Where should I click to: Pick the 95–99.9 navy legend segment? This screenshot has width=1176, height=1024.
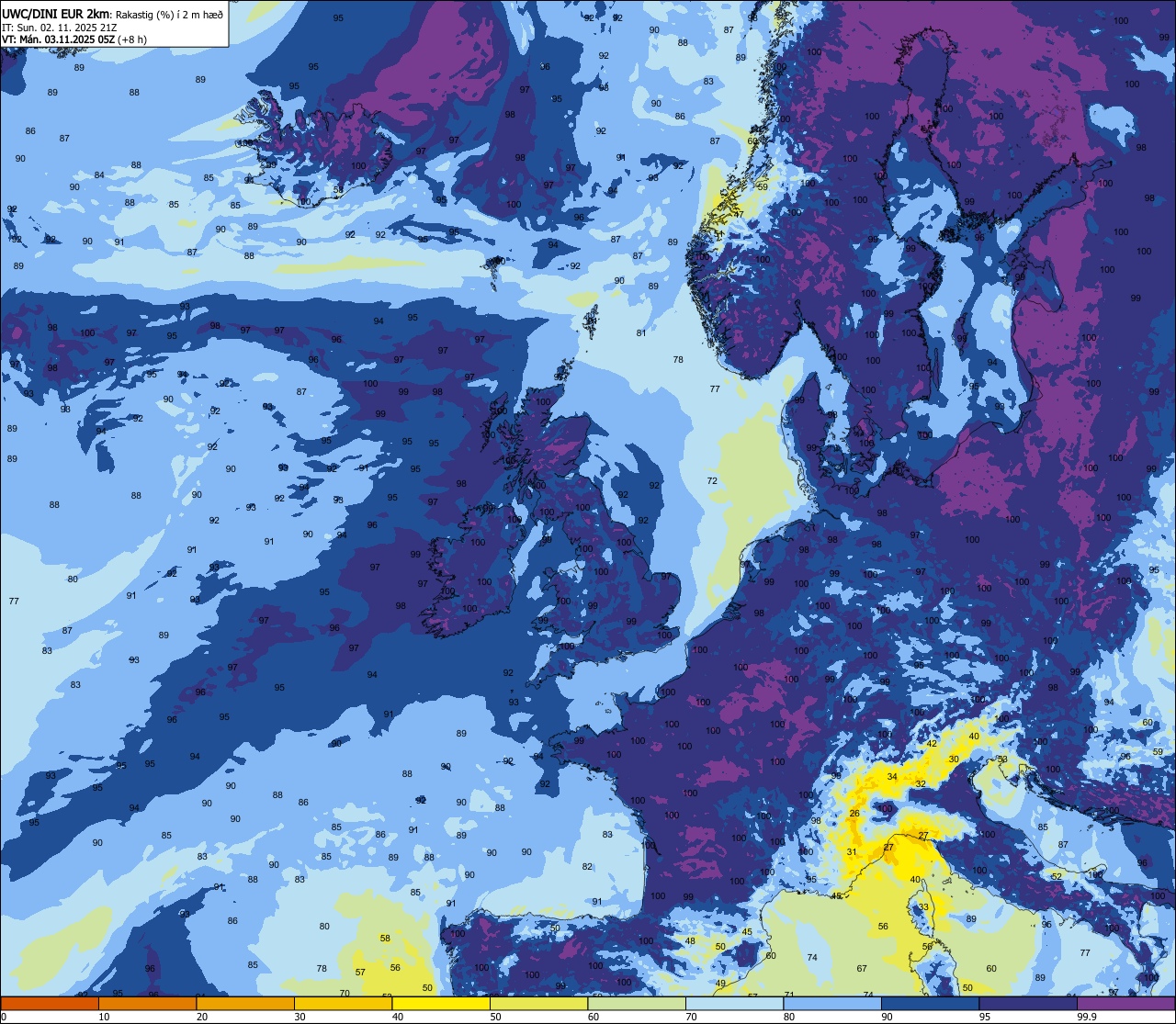pos(1028,1003)
